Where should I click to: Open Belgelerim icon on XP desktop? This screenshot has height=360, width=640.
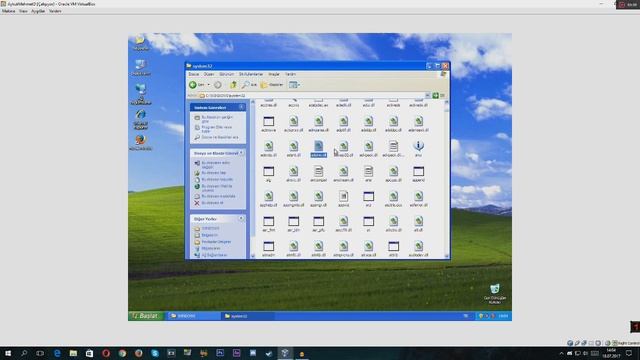(140, 42)
